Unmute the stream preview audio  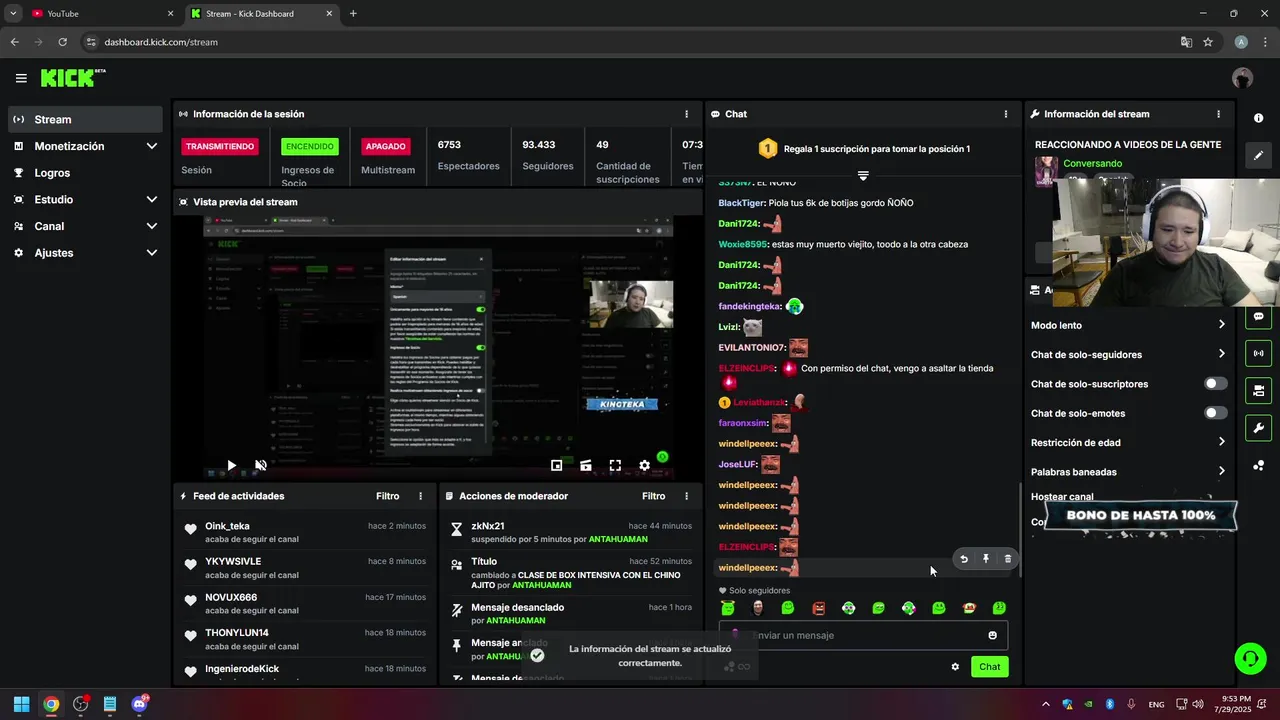coord(261,465)
